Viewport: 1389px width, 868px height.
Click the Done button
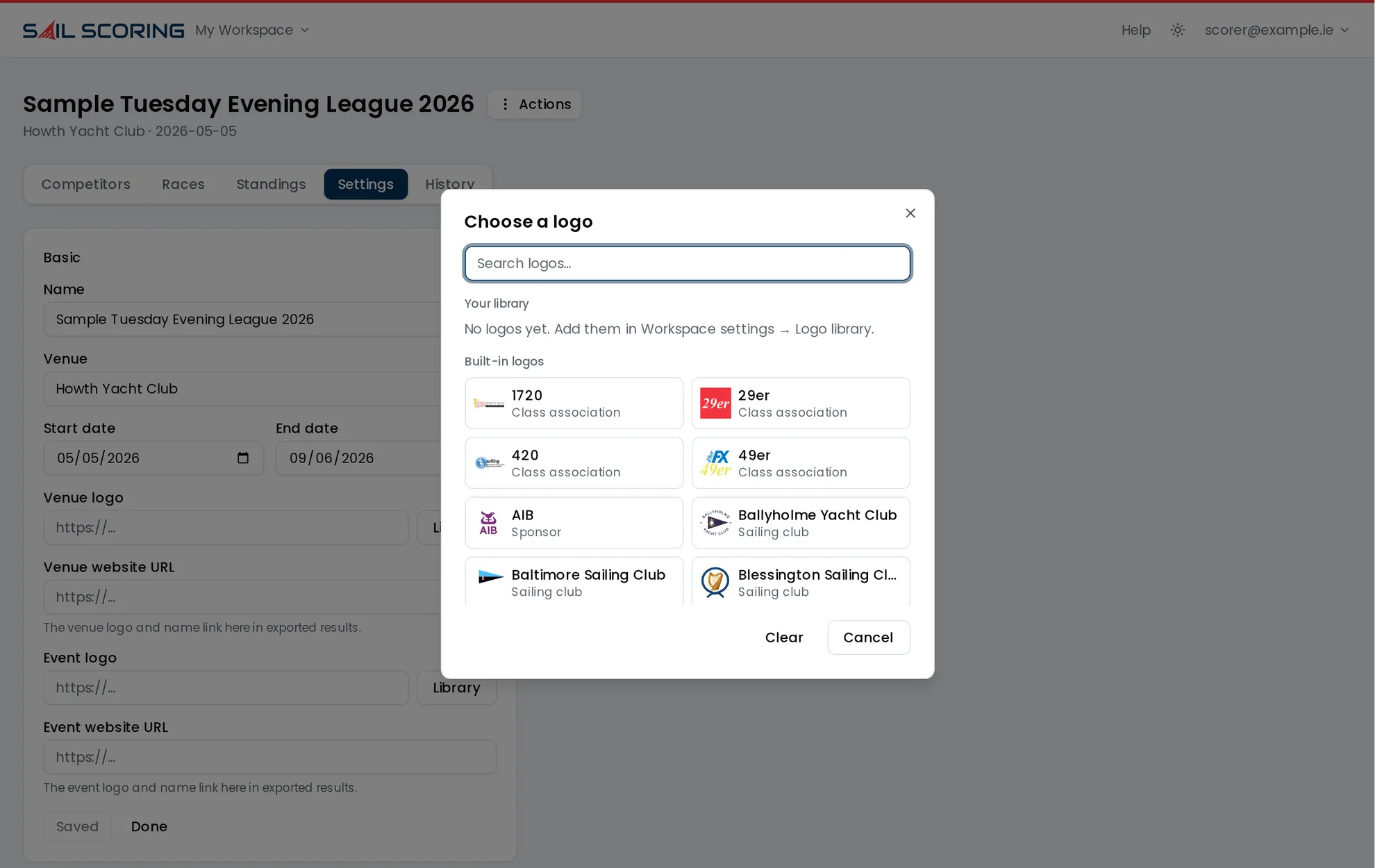[149, 826]
